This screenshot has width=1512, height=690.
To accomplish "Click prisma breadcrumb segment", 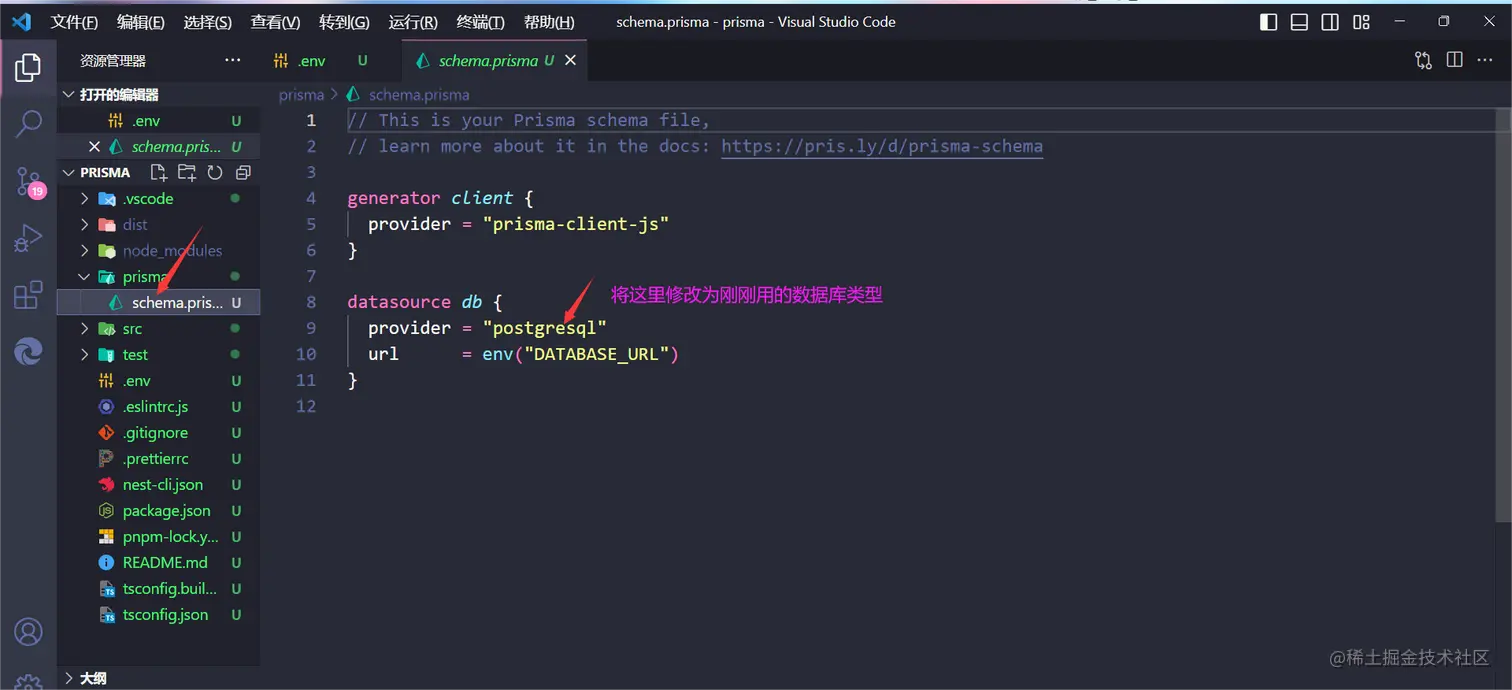I will pos(301,95).
